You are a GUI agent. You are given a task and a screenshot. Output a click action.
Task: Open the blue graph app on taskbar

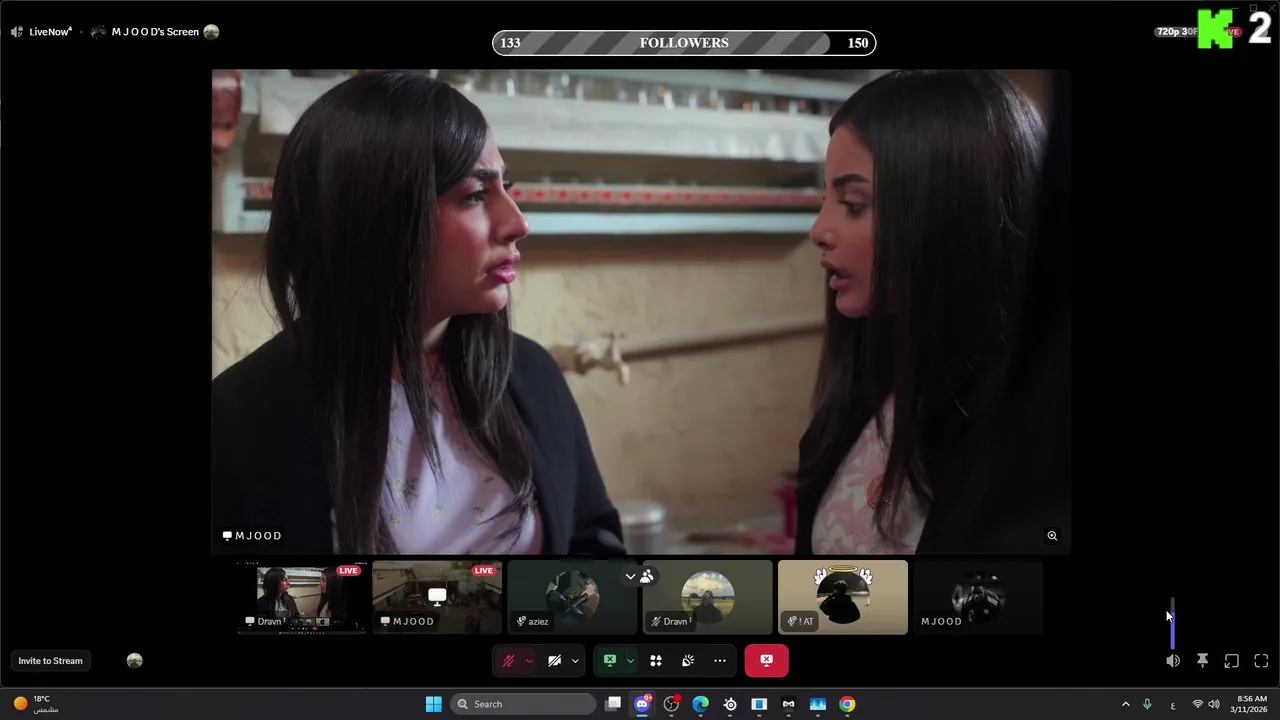818,704
